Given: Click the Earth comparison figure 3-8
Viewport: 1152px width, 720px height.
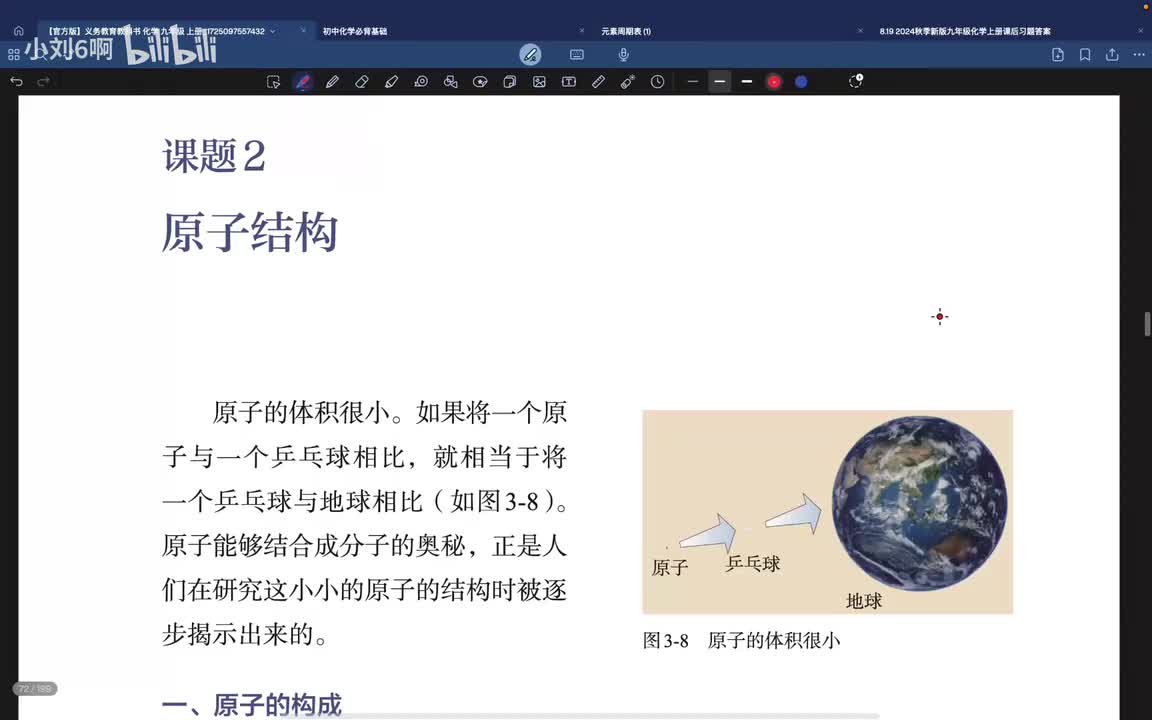Looking at the screenshot, I should [827, 511].
